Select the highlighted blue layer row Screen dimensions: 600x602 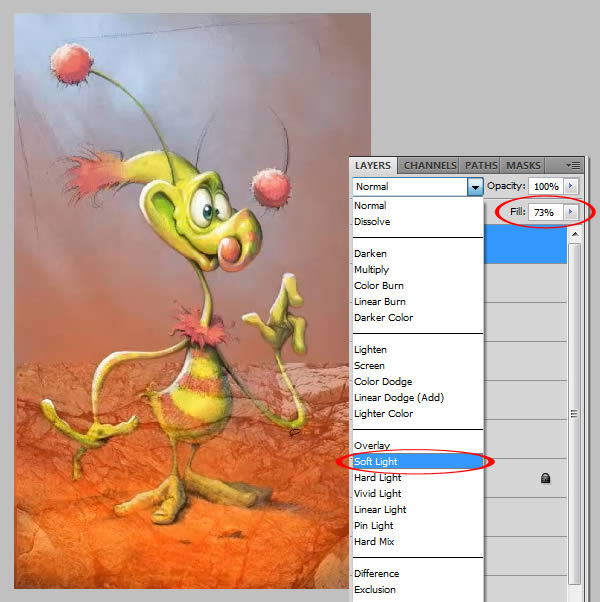click(525, 245)
